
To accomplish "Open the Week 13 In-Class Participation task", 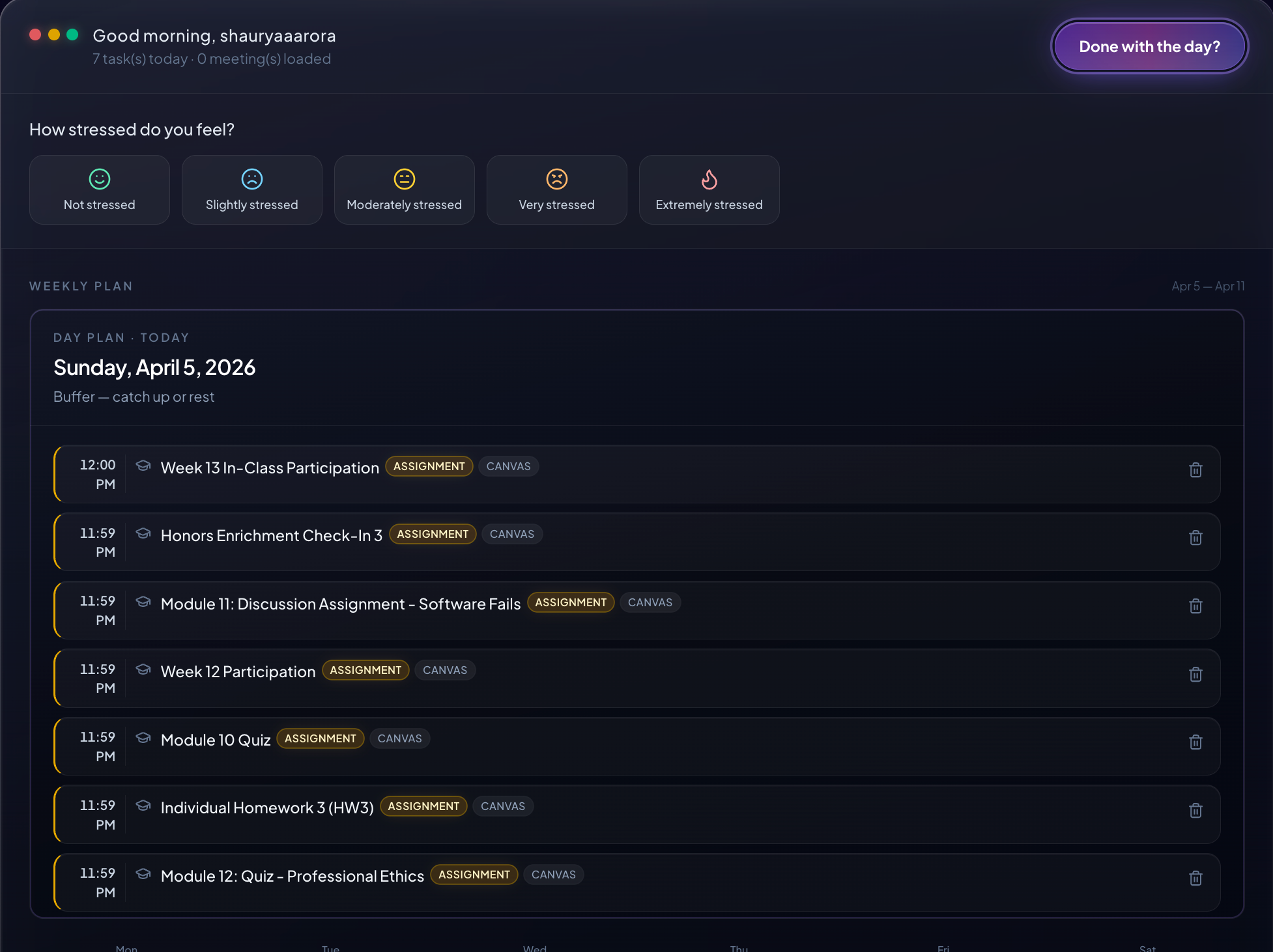I will (x=270, y=468).
